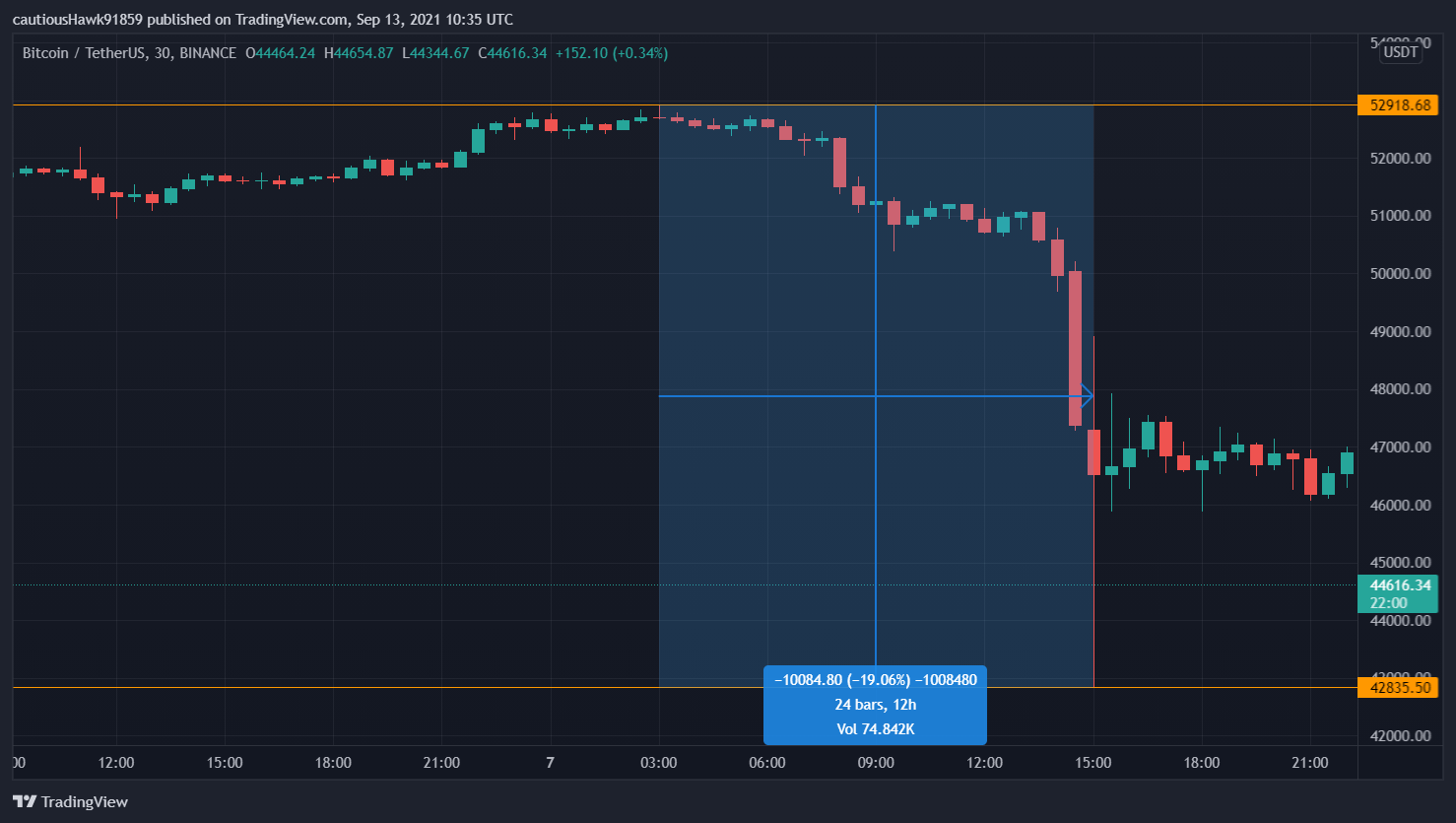Toggle the USDT currency unit button
Screen dimensions: 1456x823
click(1400, 52)
